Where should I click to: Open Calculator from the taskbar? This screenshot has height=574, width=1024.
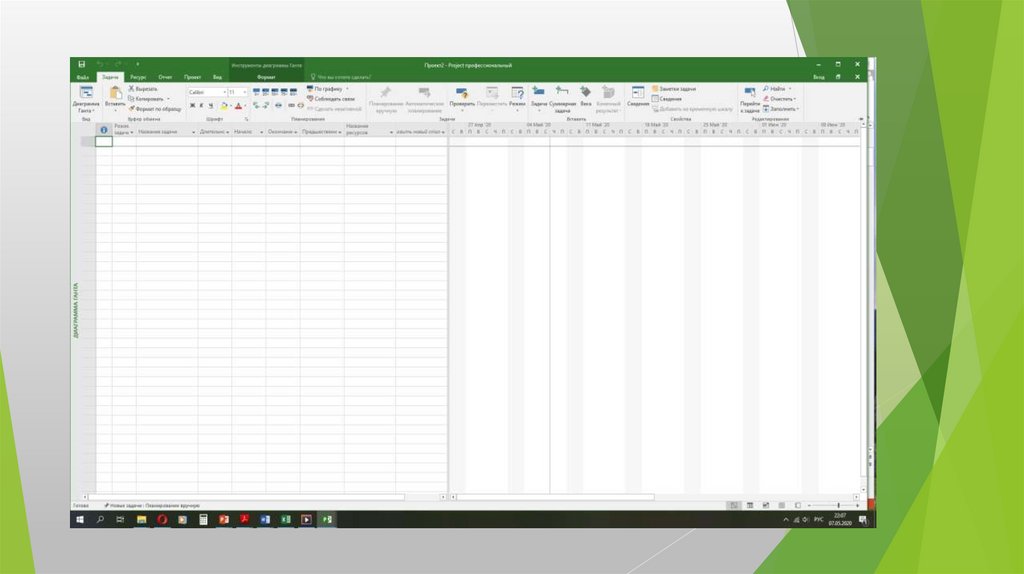coord(203,519)
